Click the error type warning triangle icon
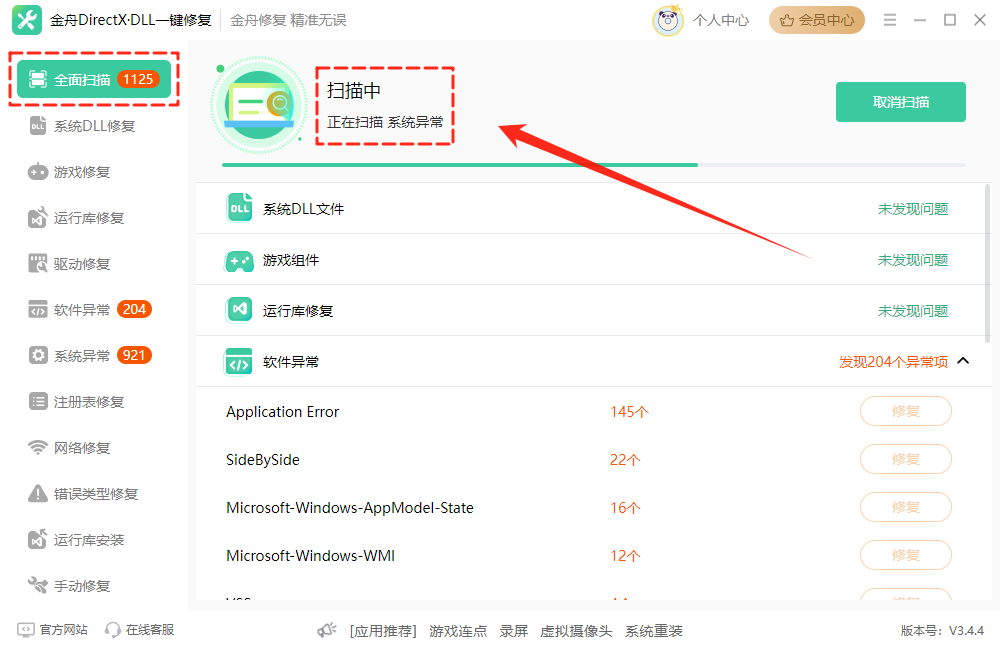This screenshot has height=650, width=1000. click(x=38, y=493)
